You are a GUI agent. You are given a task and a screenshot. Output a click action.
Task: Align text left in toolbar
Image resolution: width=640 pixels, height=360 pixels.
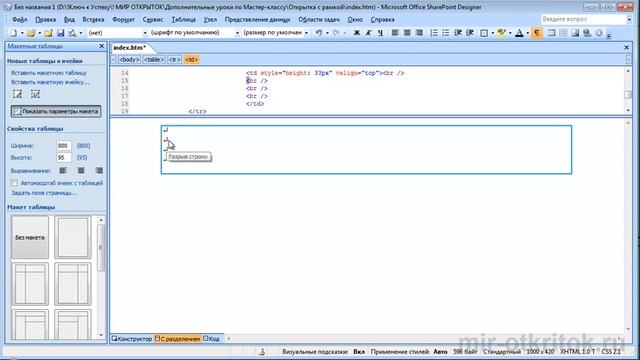tap(395, 33)
